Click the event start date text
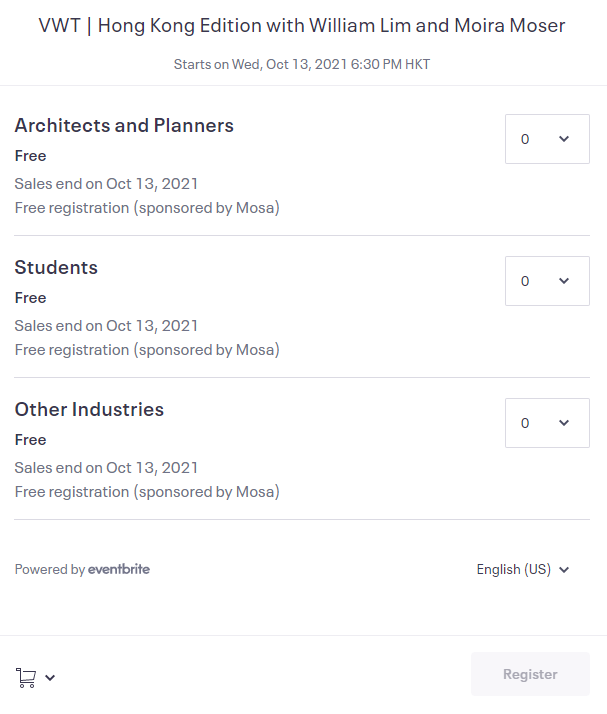The height and width of the screenshot is (714, 607). (x=302, y=64)
